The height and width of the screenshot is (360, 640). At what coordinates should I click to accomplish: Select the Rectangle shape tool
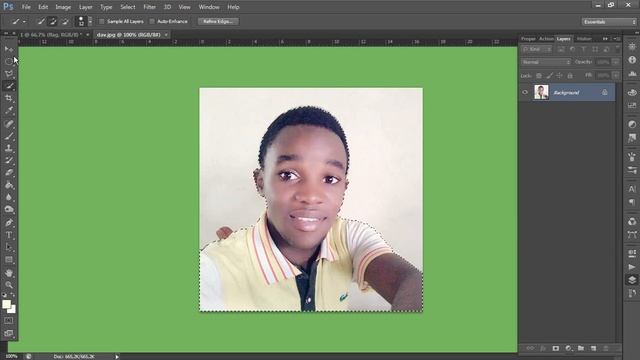coord(9,260)
